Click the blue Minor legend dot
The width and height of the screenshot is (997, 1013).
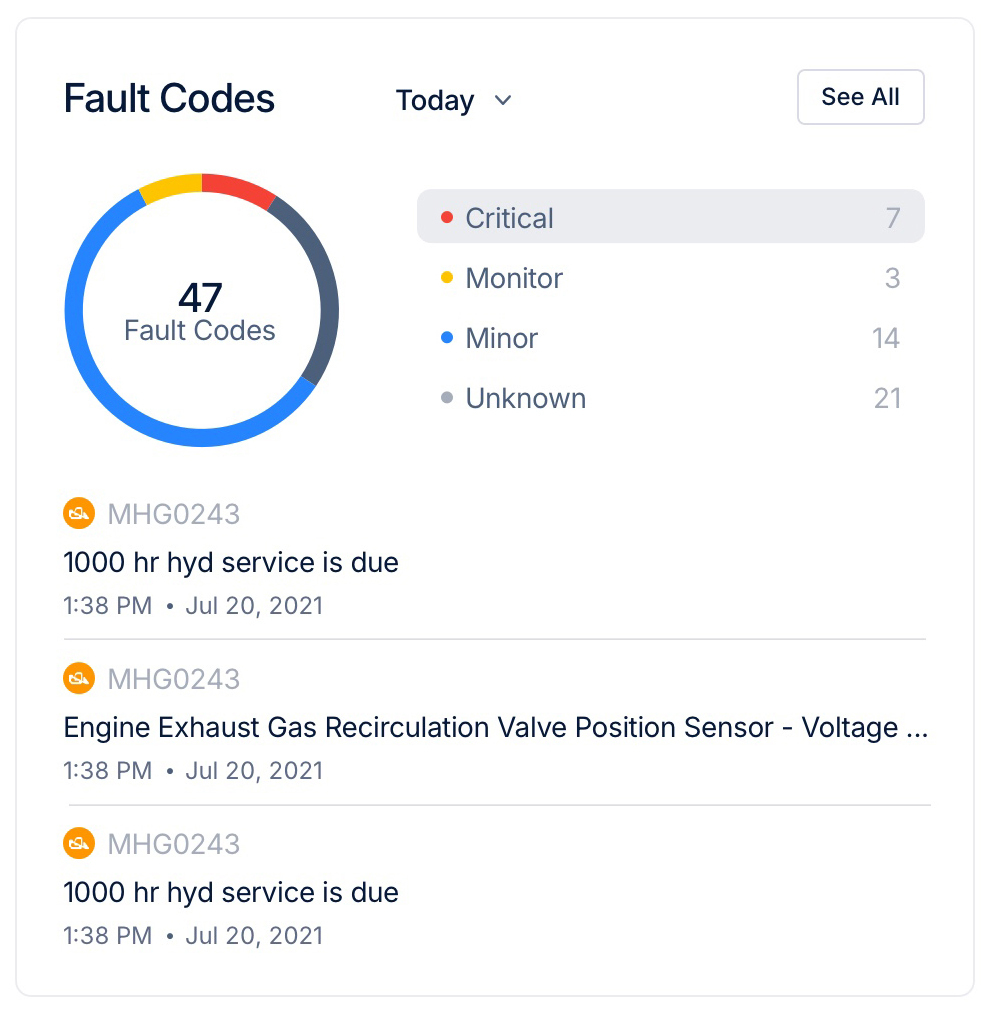click(x=447, y=338)
